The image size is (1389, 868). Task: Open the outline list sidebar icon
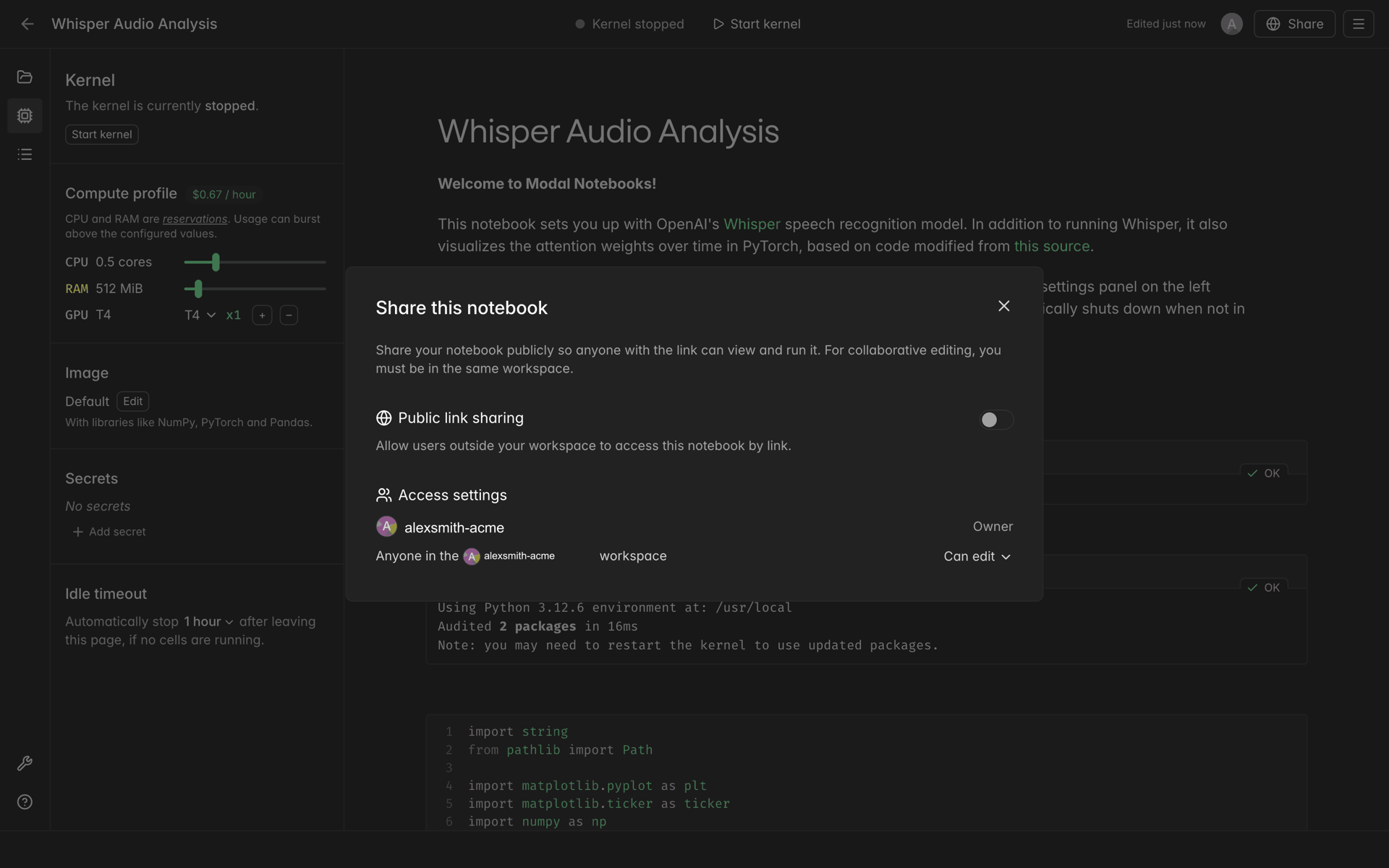pyautogui.click(x=25, y=154)
